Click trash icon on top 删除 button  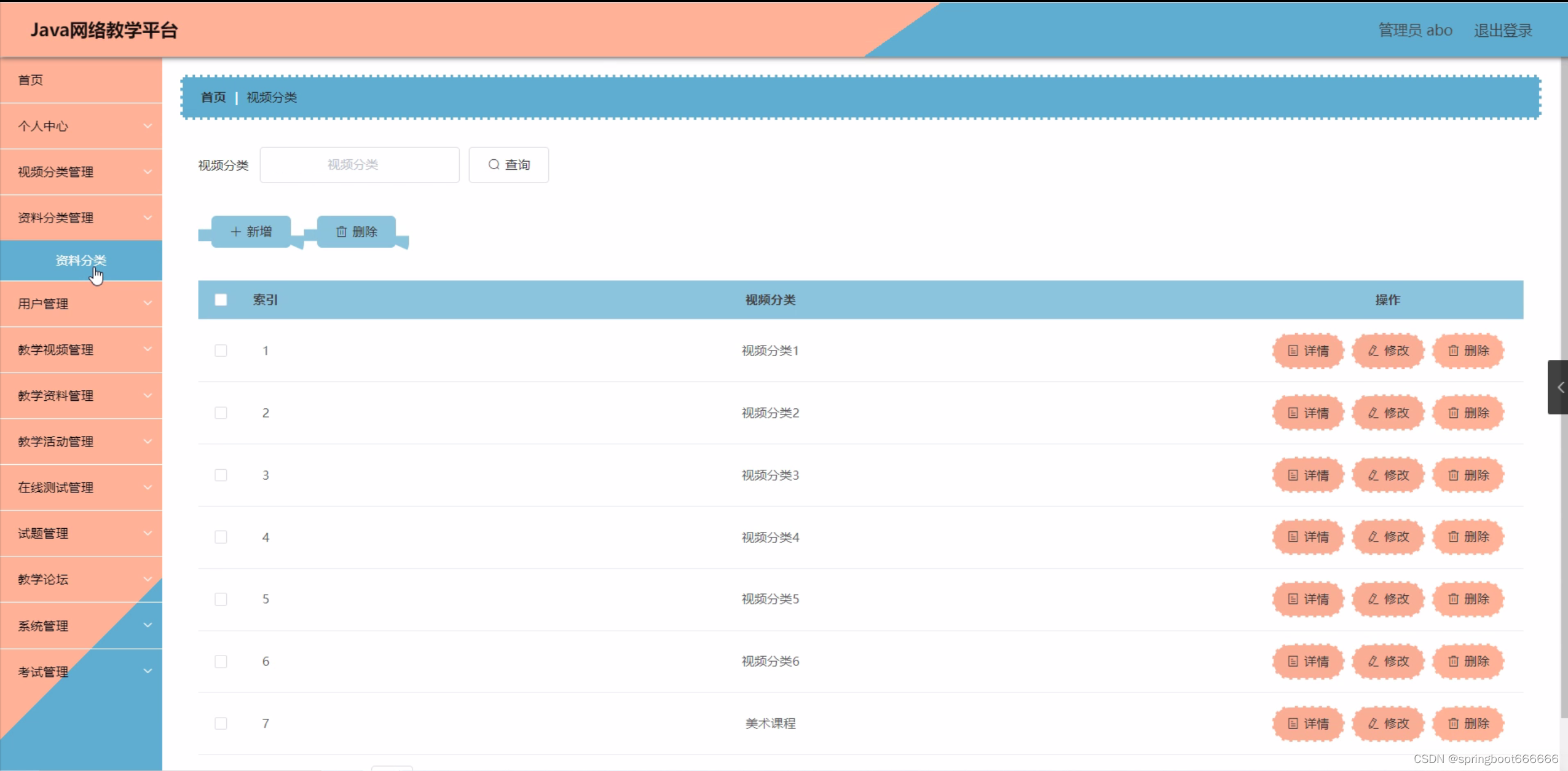[x=341, y=232]
